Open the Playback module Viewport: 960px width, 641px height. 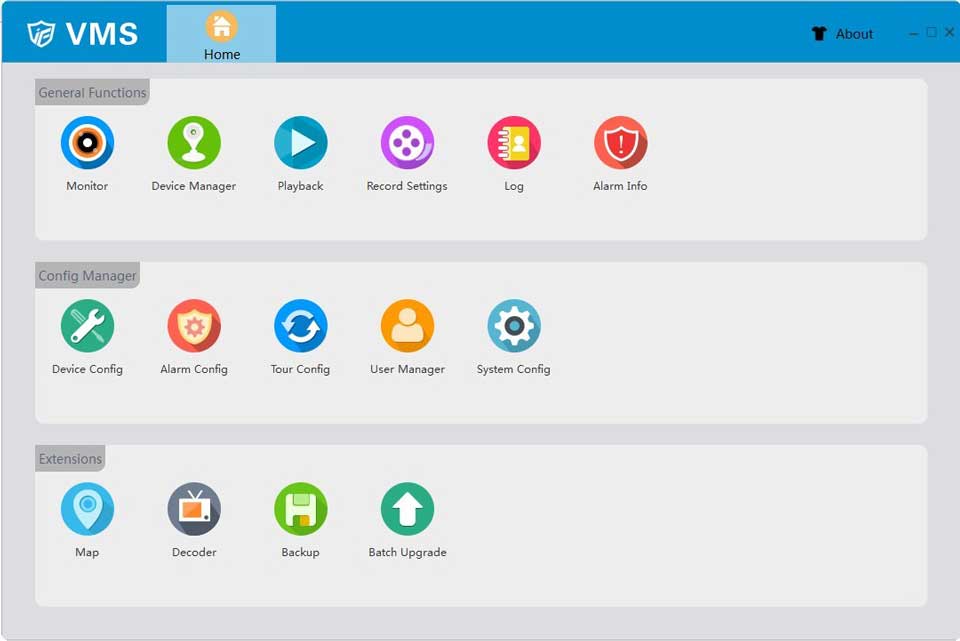300,143
